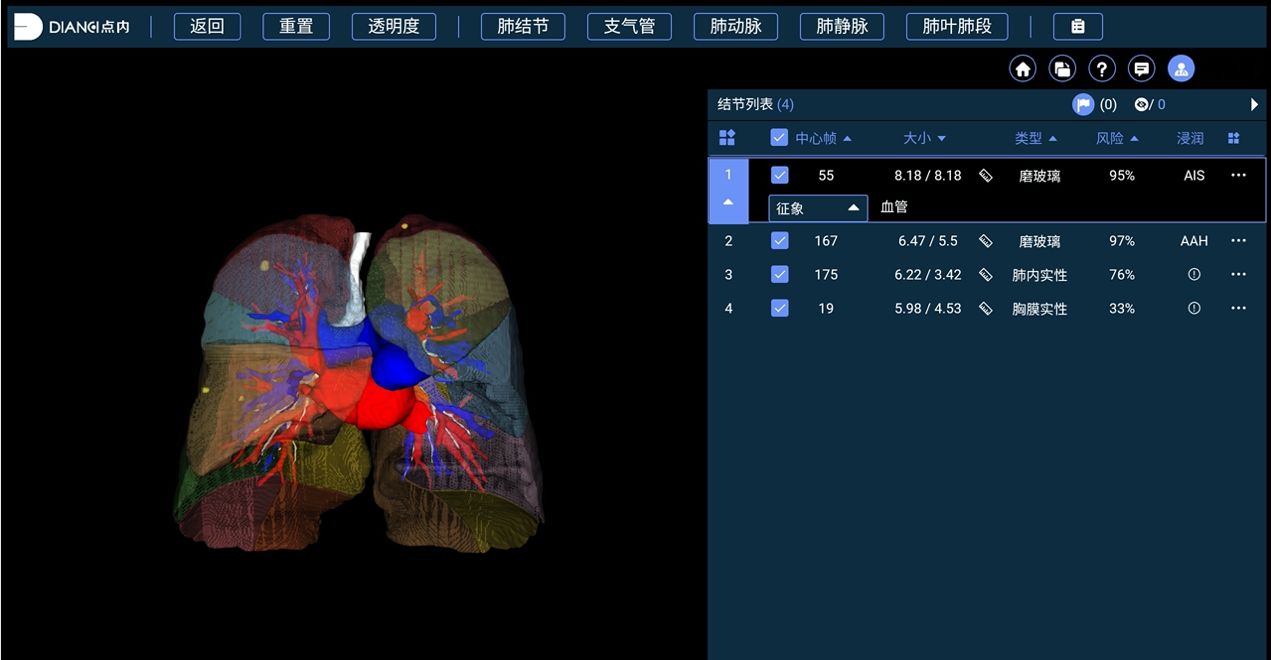1271x660 pixels.
Task: Click the 返回 button
Action: point(207,27)
